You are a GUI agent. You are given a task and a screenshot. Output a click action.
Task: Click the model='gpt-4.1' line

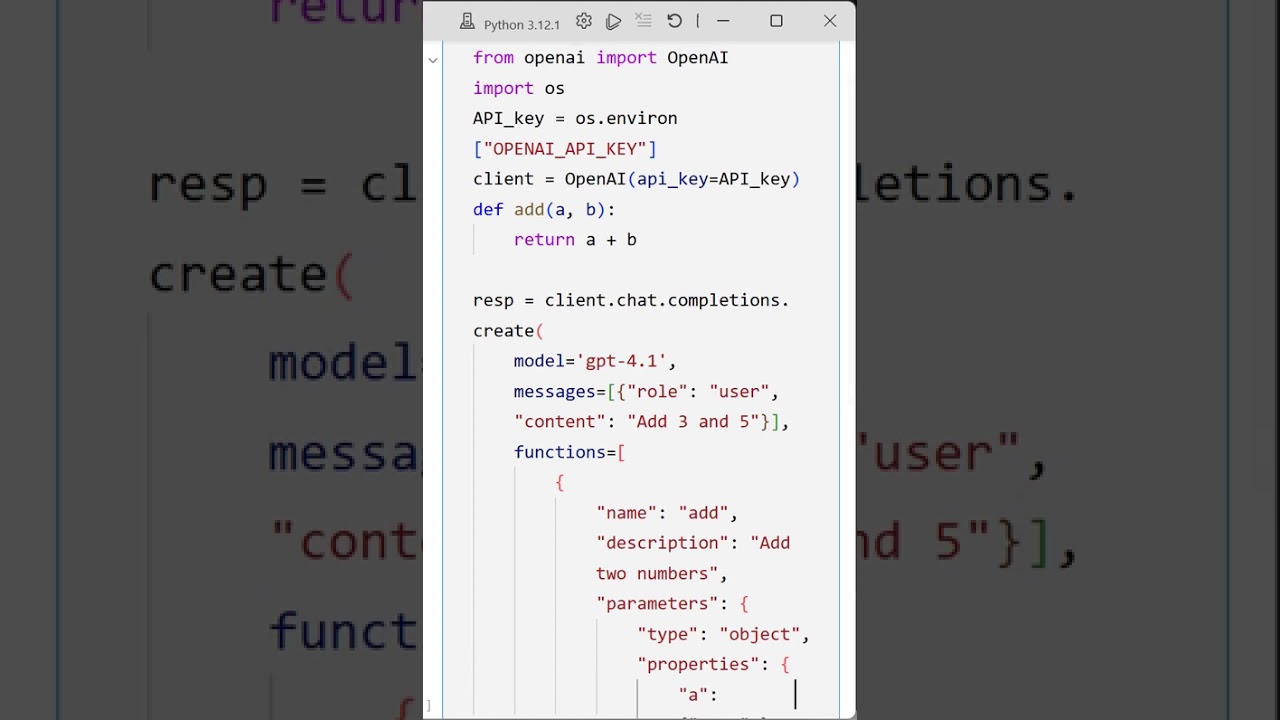click(x=595, y=361)
